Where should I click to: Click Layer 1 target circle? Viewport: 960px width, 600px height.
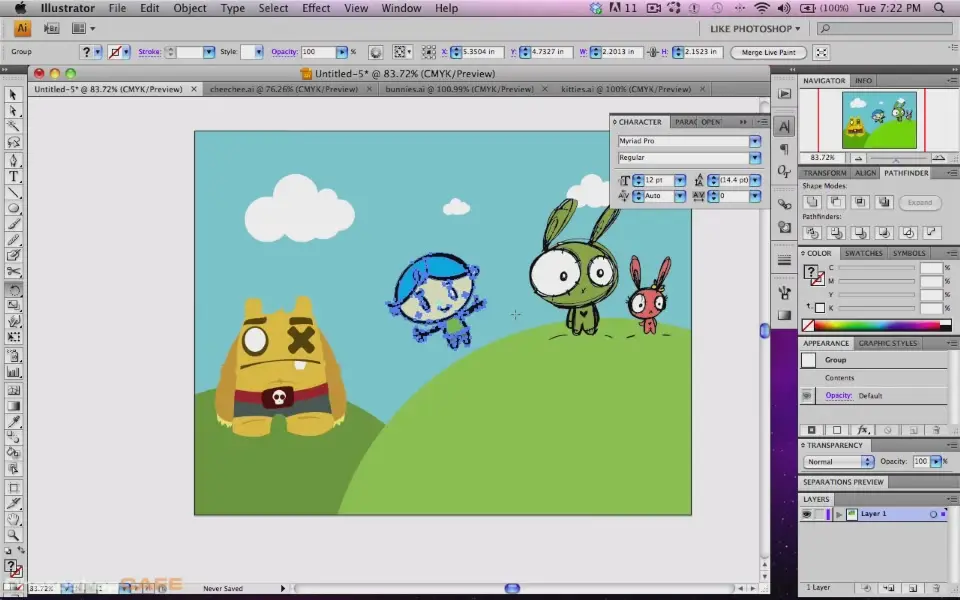(x=933, y=514)
